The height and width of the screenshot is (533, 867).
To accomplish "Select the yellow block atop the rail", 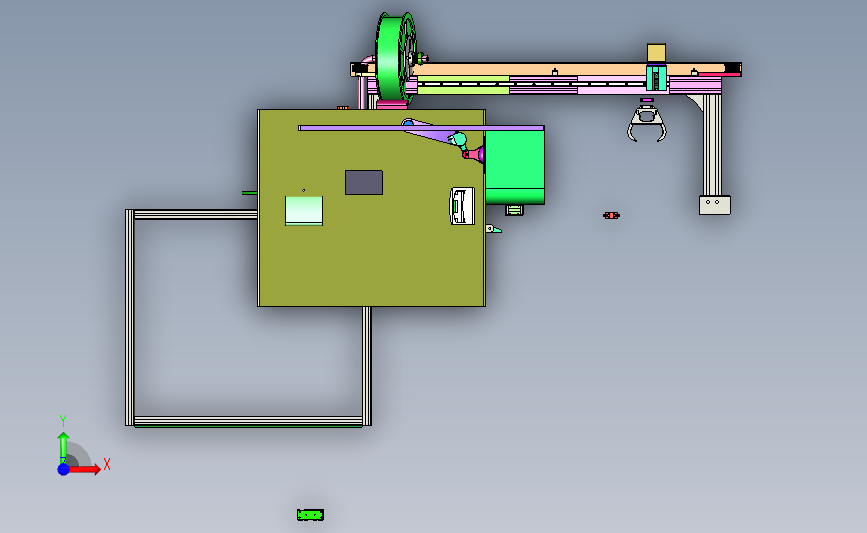I will pos(656,53).
